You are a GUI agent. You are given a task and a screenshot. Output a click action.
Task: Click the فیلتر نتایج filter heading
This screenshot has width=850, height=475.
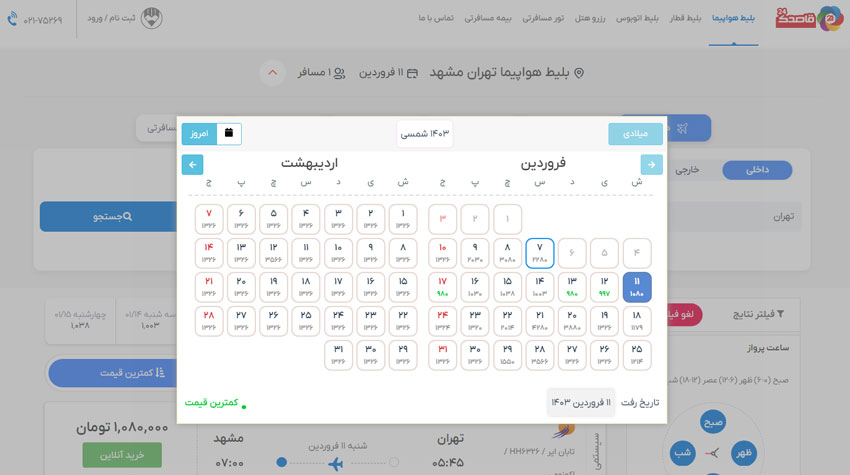(758, 314)
